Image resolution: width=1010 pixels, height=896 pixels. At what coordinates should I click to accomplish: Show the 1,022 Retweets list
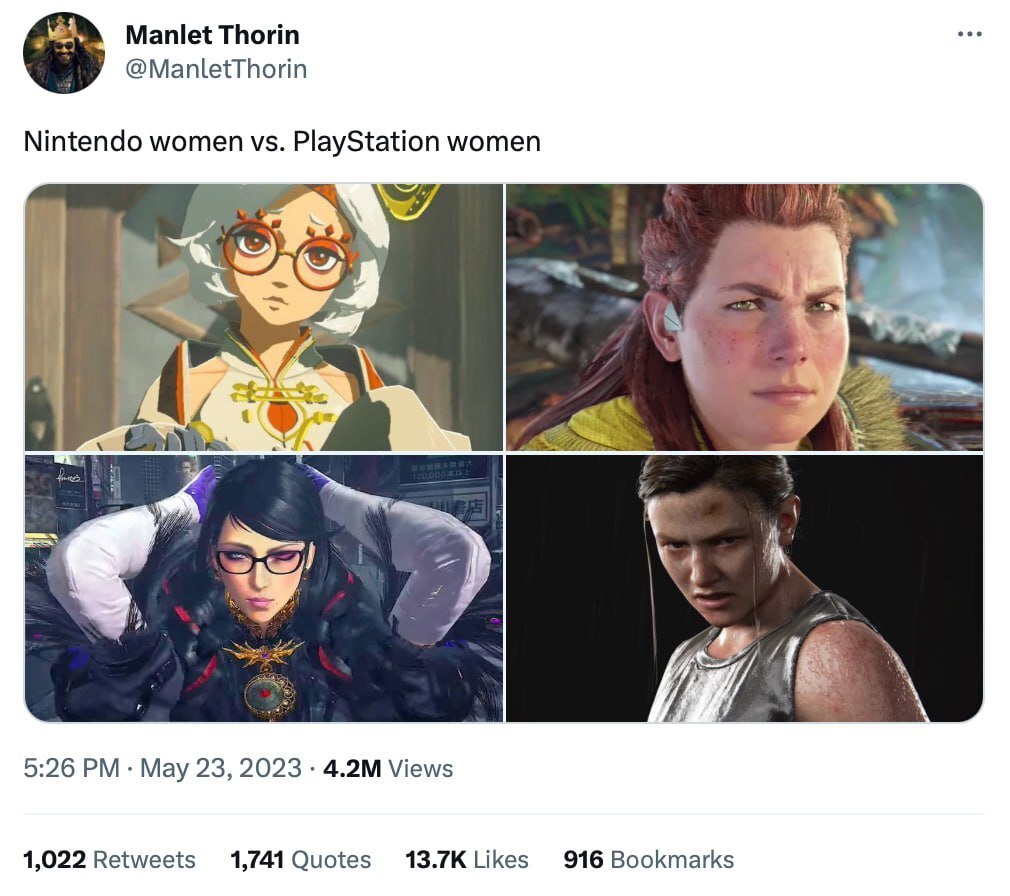109,860
